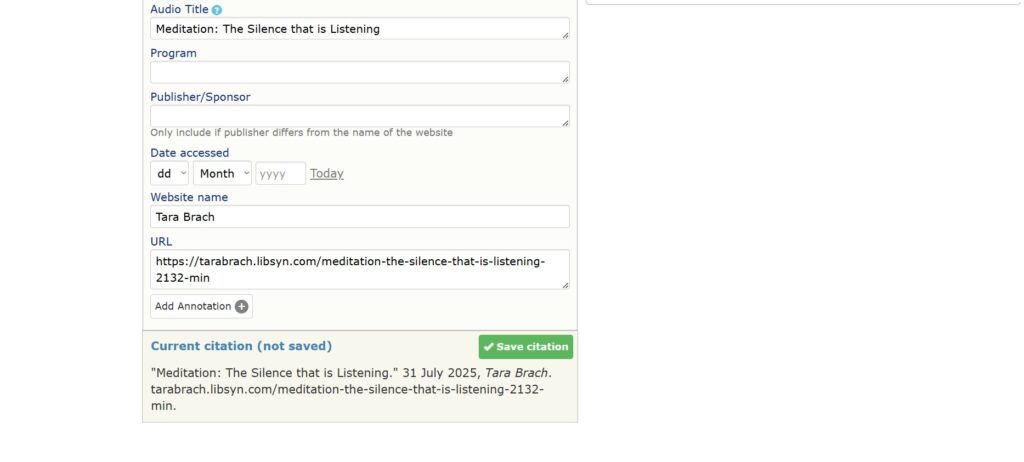Grab the Audio Title field resize handle
The image size is (1024, 462).
point(565,35)
